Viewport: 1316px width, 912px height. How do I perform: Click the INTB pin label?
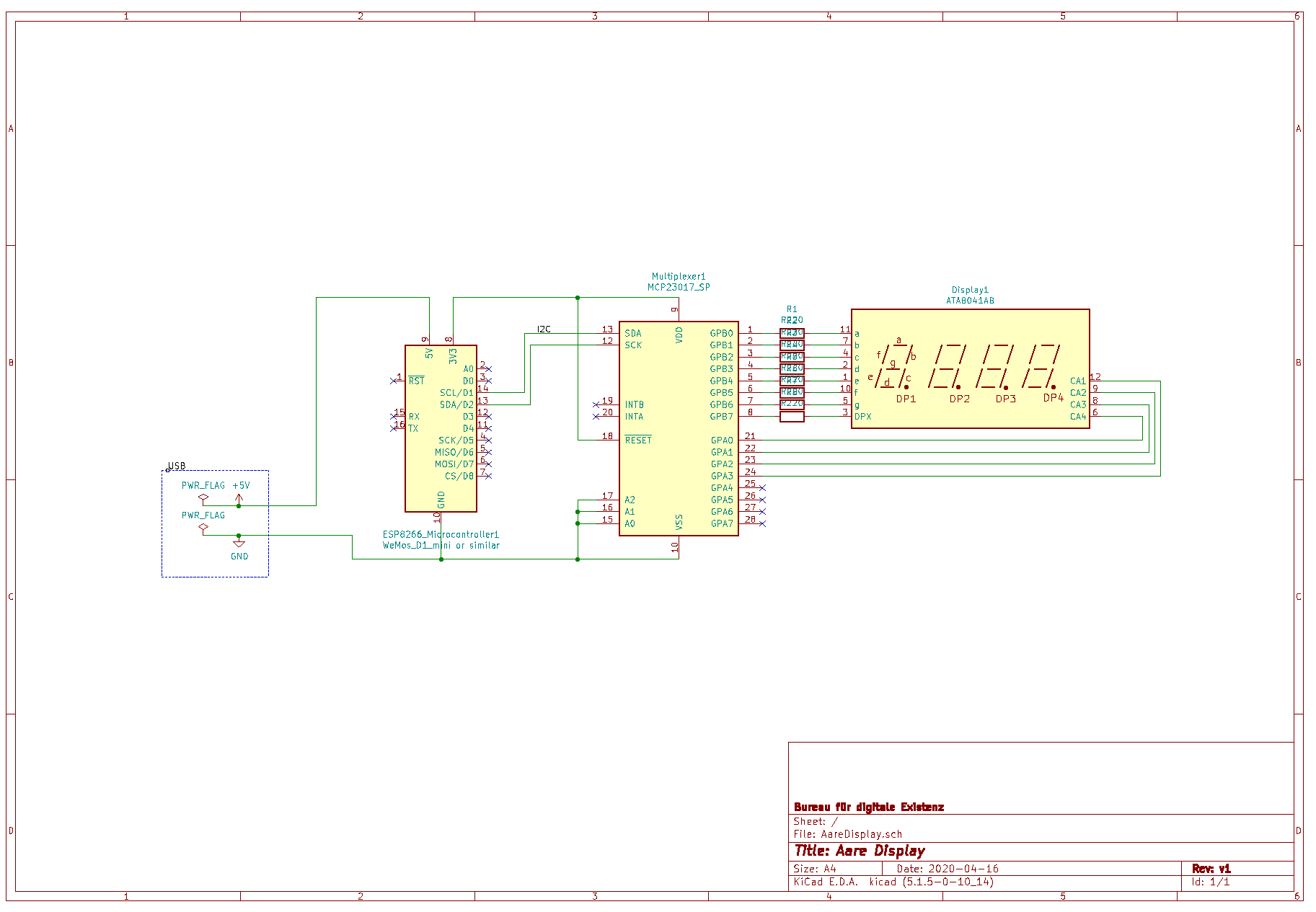tap(634, 404)
